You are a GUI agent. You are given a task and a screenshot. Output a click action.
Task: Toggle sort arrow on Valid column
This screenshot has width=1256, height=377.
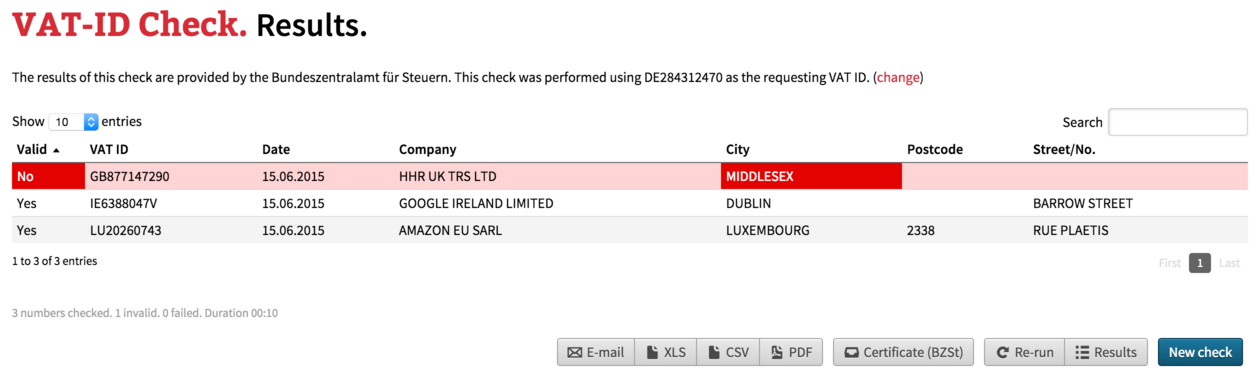(x=56, y=150)
